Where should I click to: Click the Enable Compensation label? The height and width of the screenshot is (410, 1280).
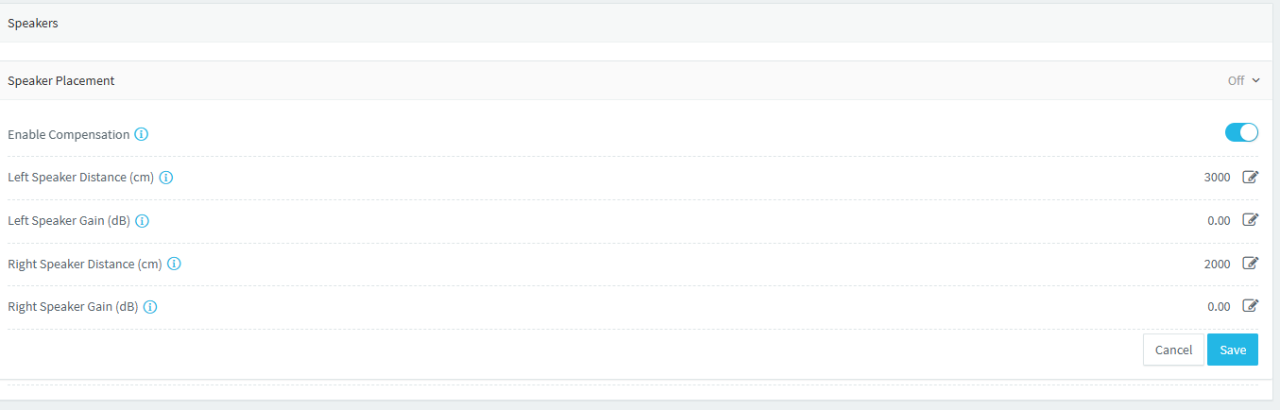tap(69, 134)
